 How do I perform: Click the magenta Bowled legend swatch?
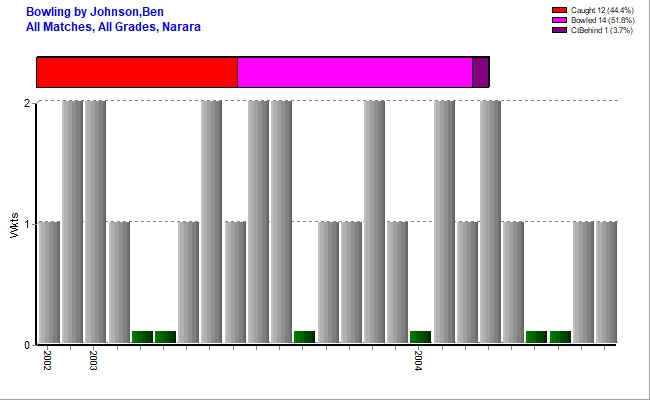pos(559,20)
